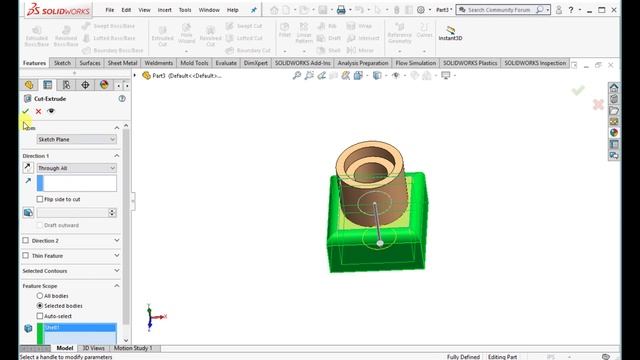Open Display Style cube icon
The height and width of the screenshot is (360, 640).
pos(377,75)
